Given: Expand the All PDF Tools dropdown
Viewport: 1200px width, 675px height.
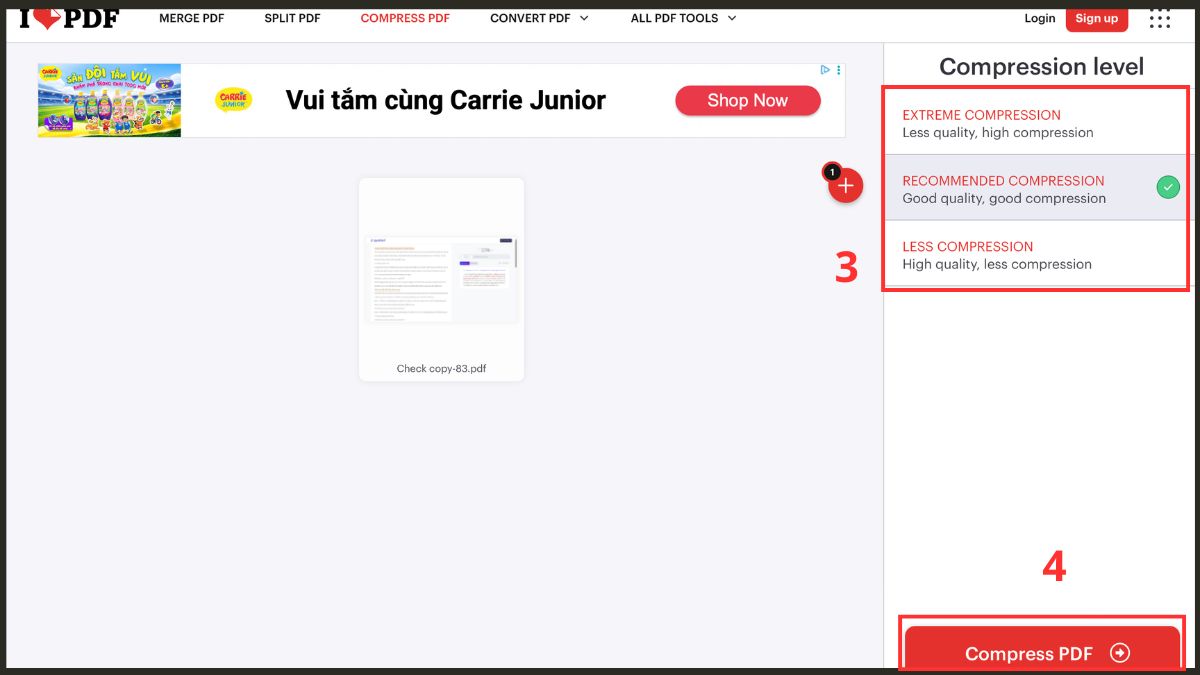Looking at the screenshot, I should click(683, 18).
